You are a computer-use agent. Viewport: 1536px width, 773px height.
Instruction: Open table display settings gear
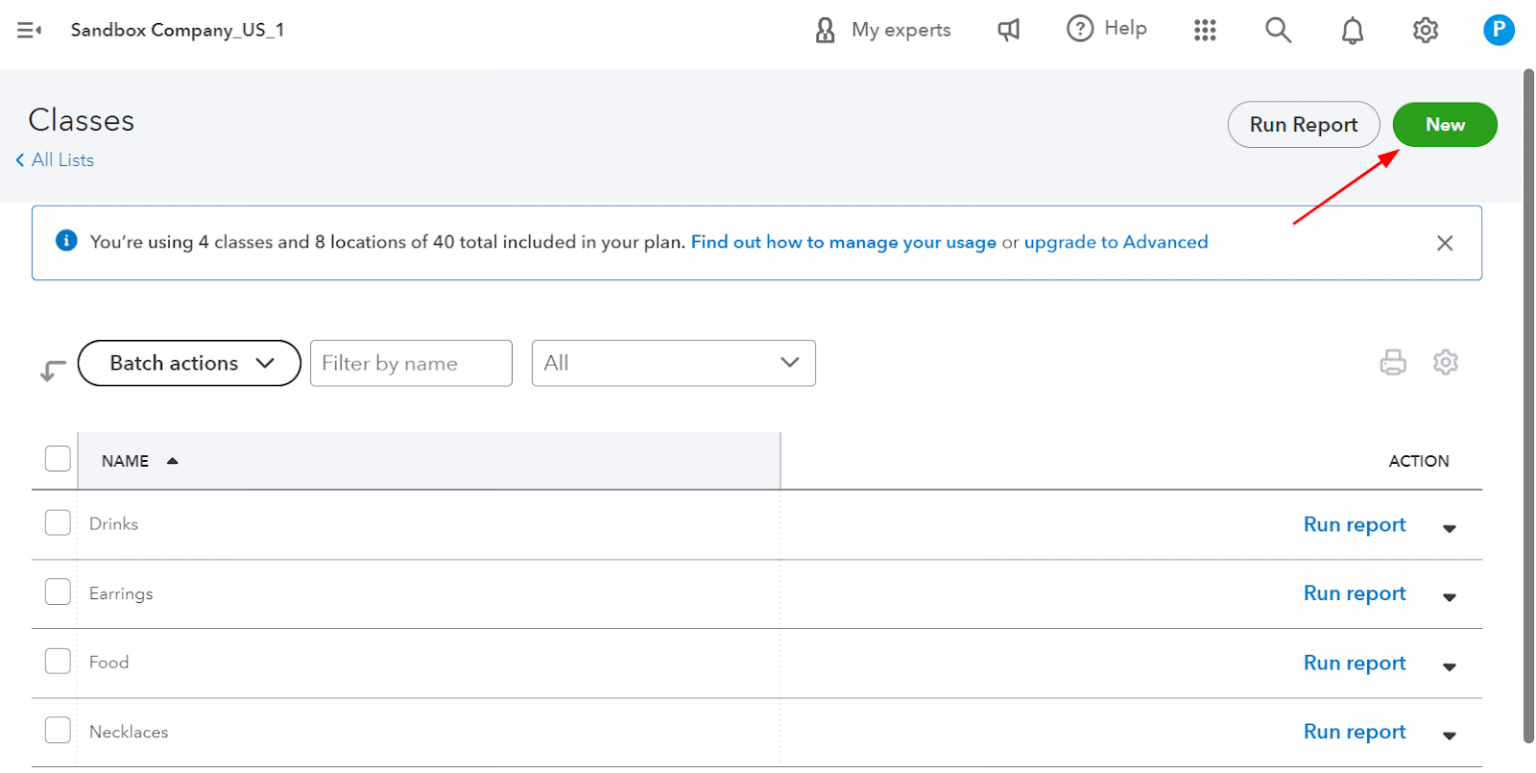pyautogui.click(x=1445, y=362)
